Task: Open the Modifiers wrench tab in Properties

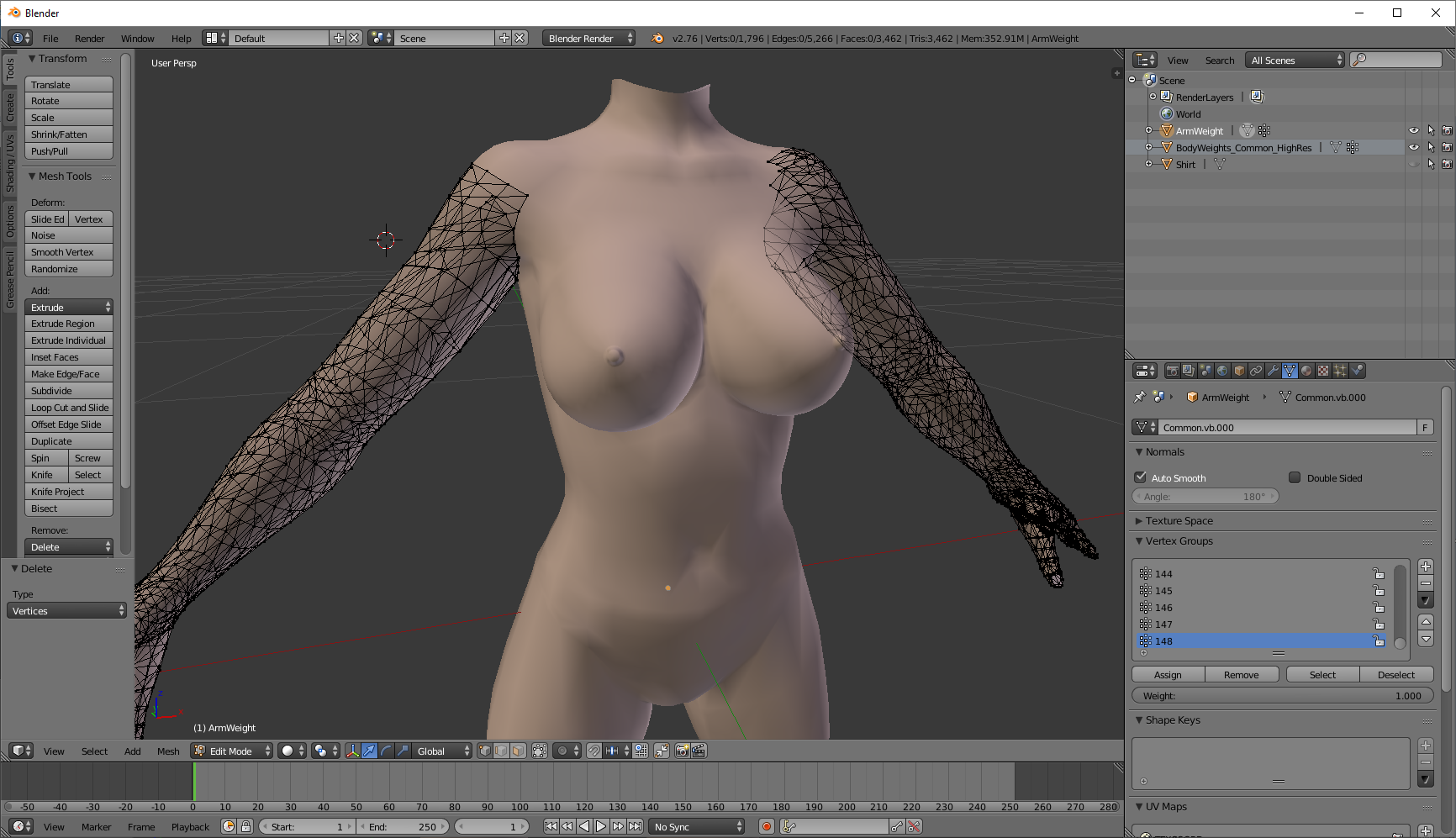Action: point(1273,371)
